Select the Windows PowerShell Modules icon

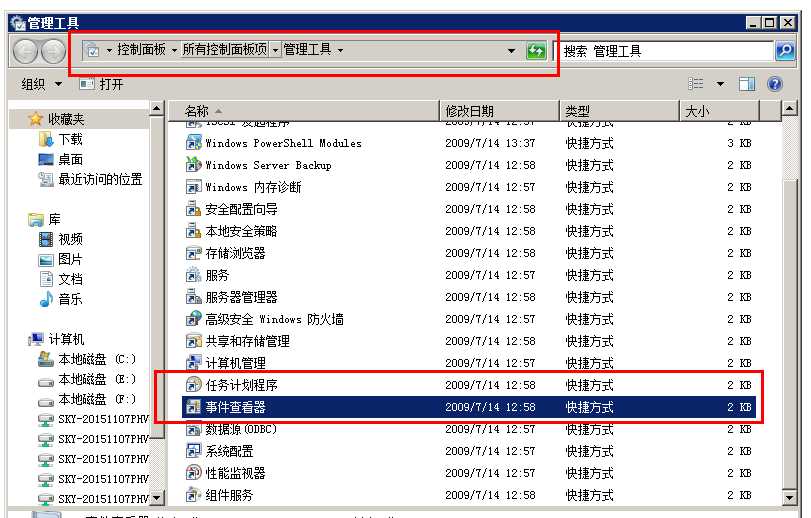coord(193,143)
